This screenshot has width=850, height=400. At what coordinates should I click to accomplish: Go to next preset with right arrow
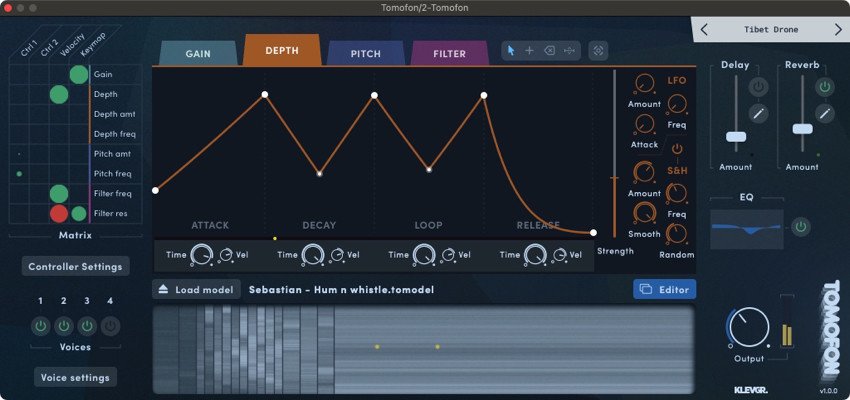838,30
